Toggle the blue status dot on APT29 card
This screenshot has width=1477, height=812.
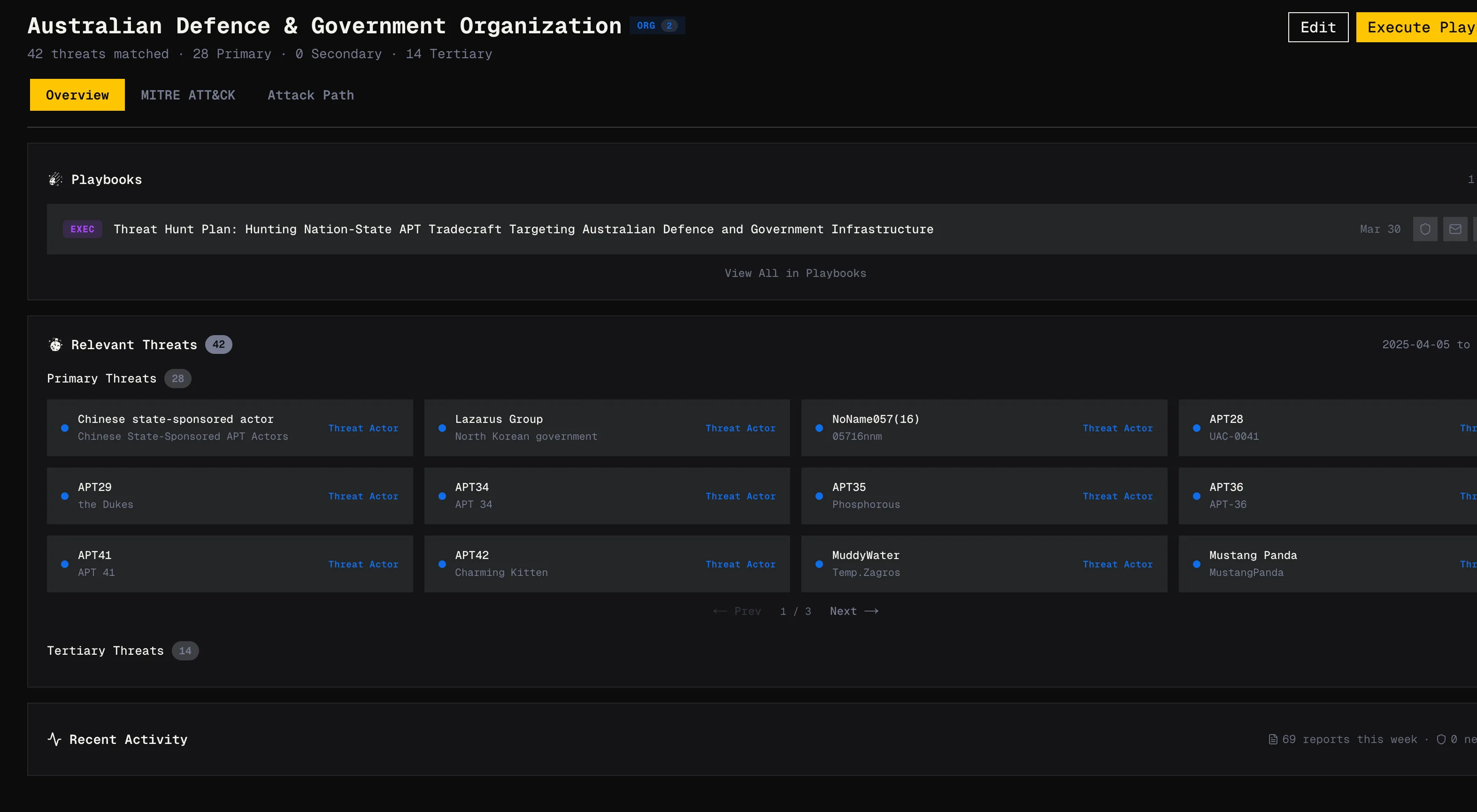[65, 496]
